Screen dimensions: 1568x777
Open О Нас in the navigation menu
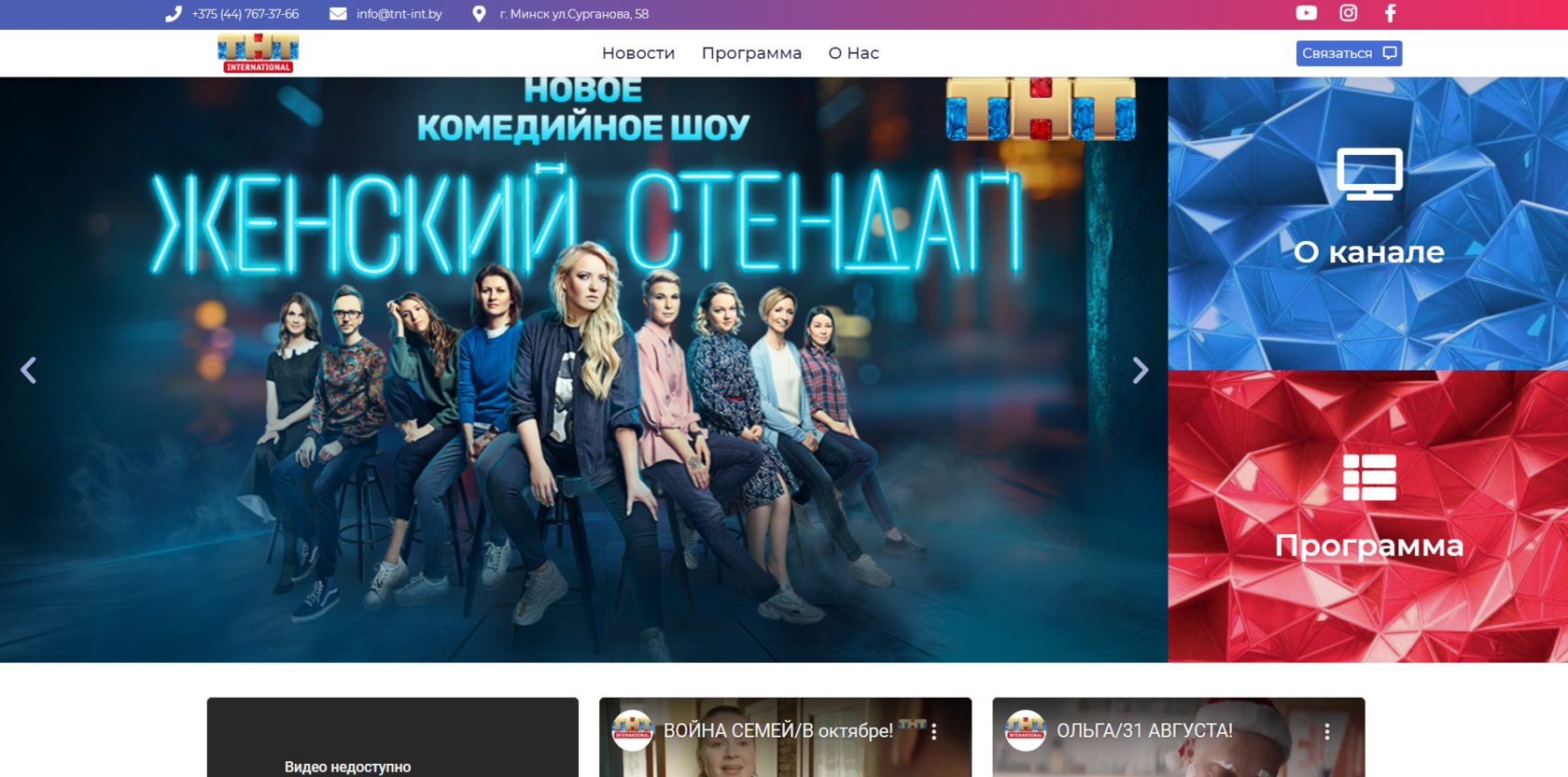coord(854,53)
